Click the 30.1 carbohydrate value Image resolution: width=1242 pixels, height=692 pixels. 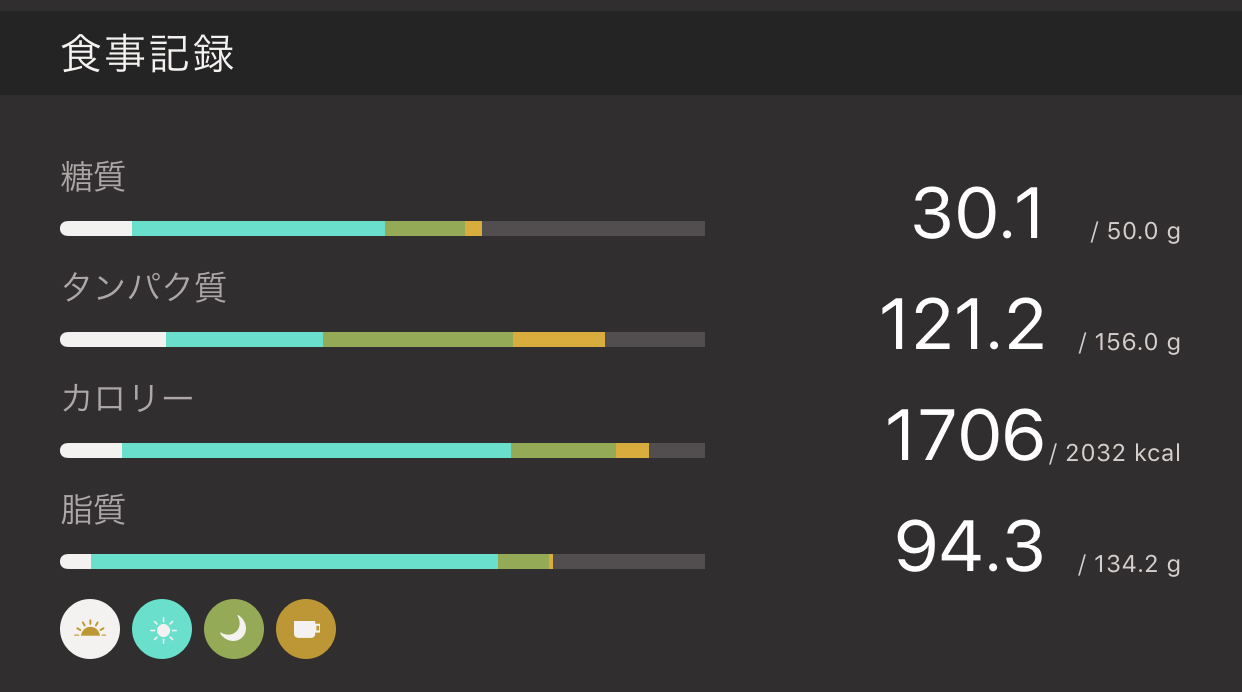point(979,214)
